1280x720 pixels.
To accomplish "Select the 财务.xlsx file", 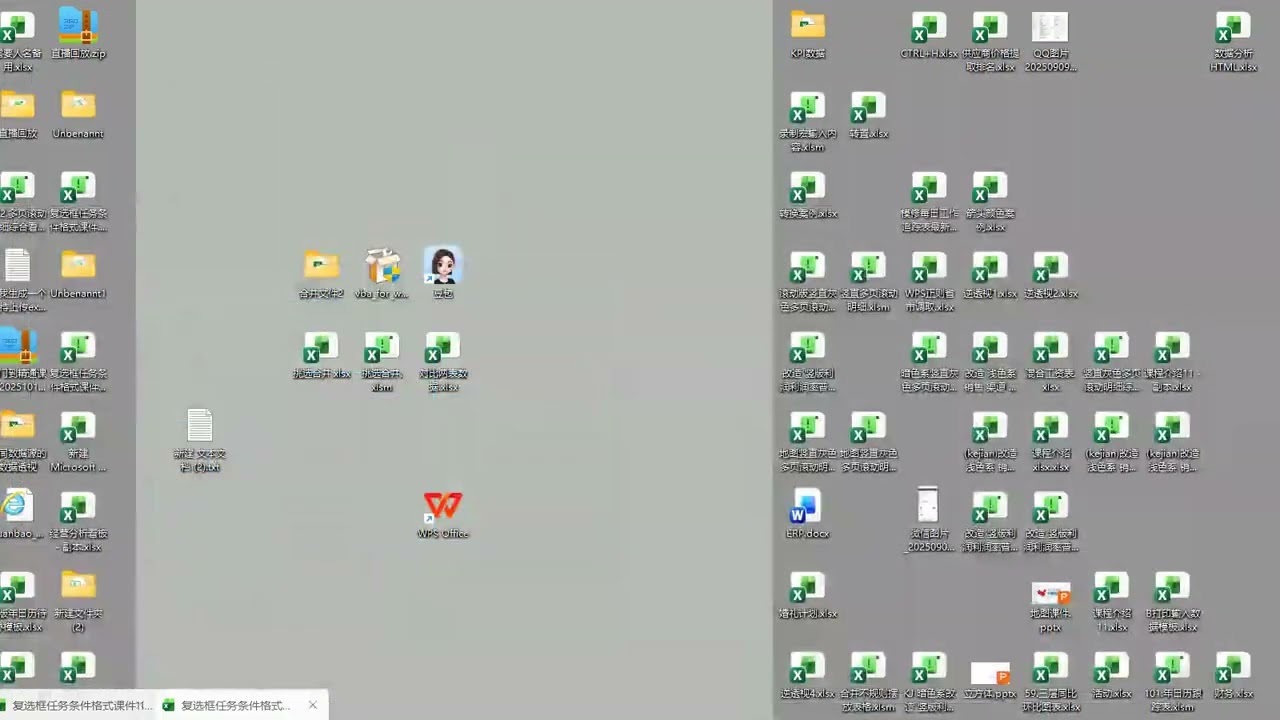I will (x=1233, y=674).
